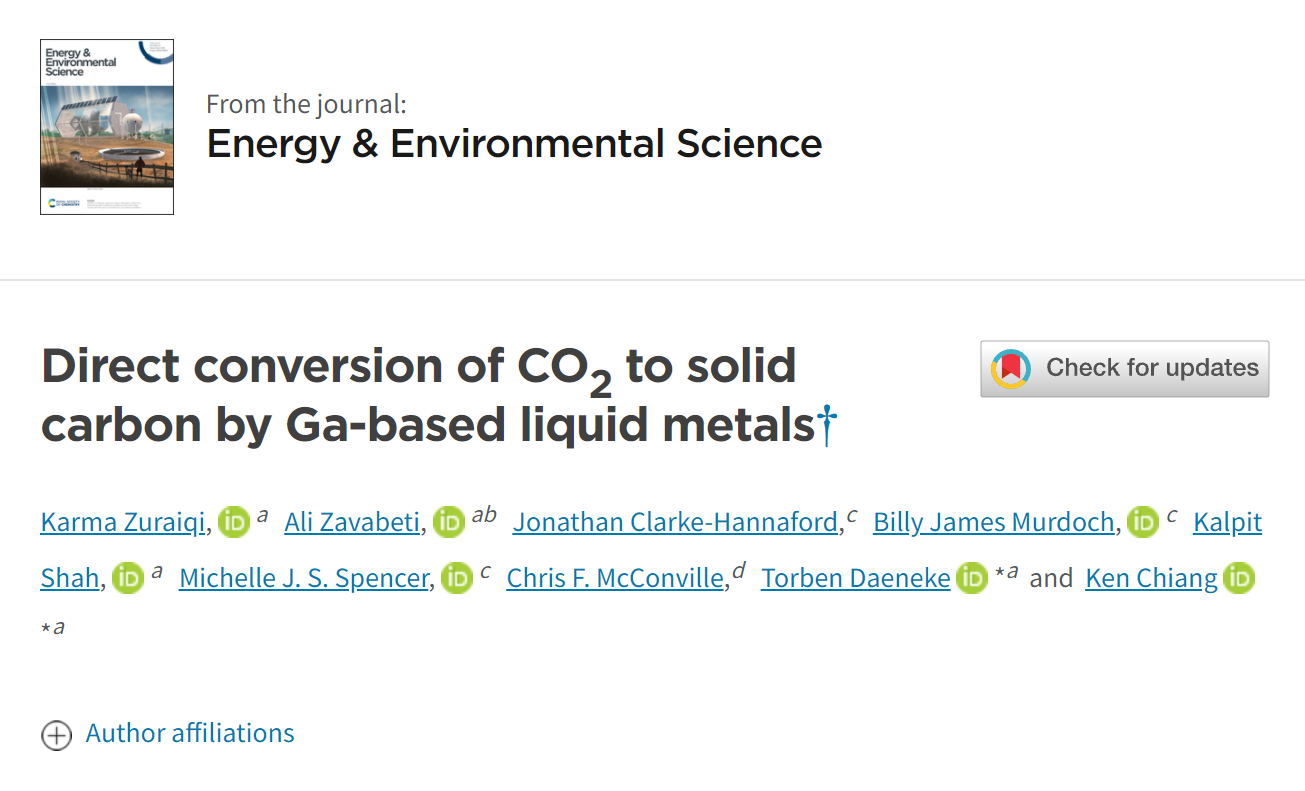Open ORCID icon after Kalpit Shah
Image resolution: width=1305 pixels, height=791 pixels.
click(x=128, y=578)
